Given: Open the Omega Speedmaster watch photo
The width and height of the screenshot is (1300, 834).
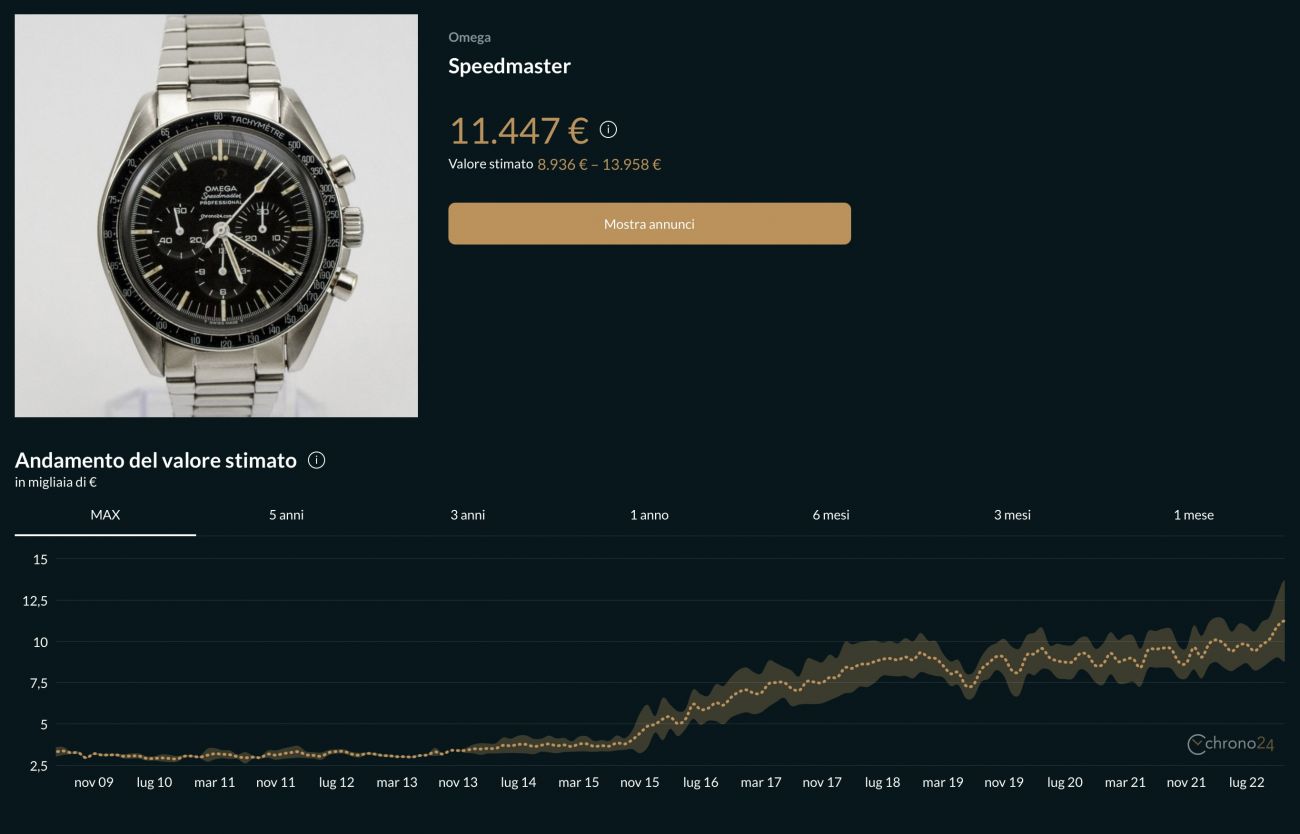Looking at the screenshot, I should pos(216,216).
